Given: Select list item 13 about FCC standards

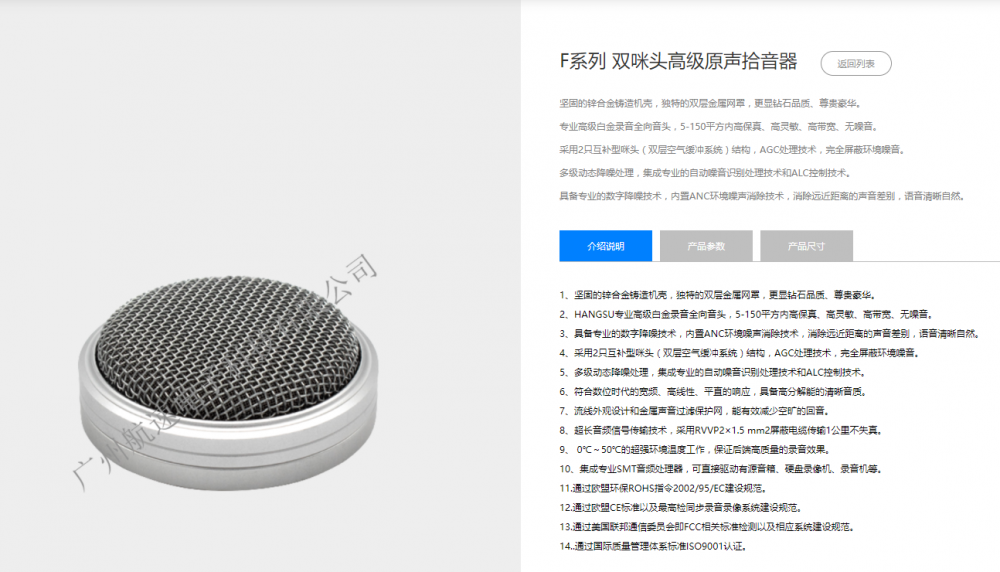Looking at the screenshot, I should click(707, 527).
